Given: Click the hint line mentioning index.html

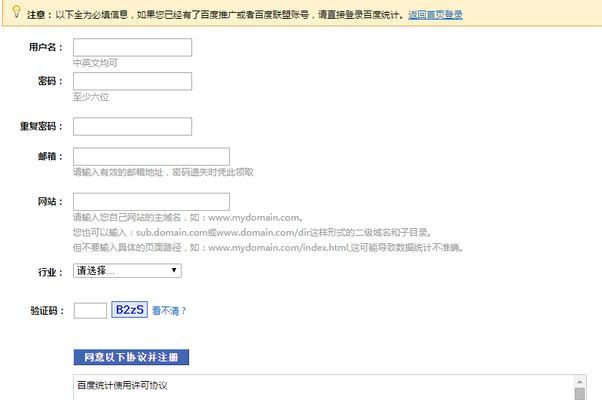Looking at the screenshot, I should (x=268, y=248).
